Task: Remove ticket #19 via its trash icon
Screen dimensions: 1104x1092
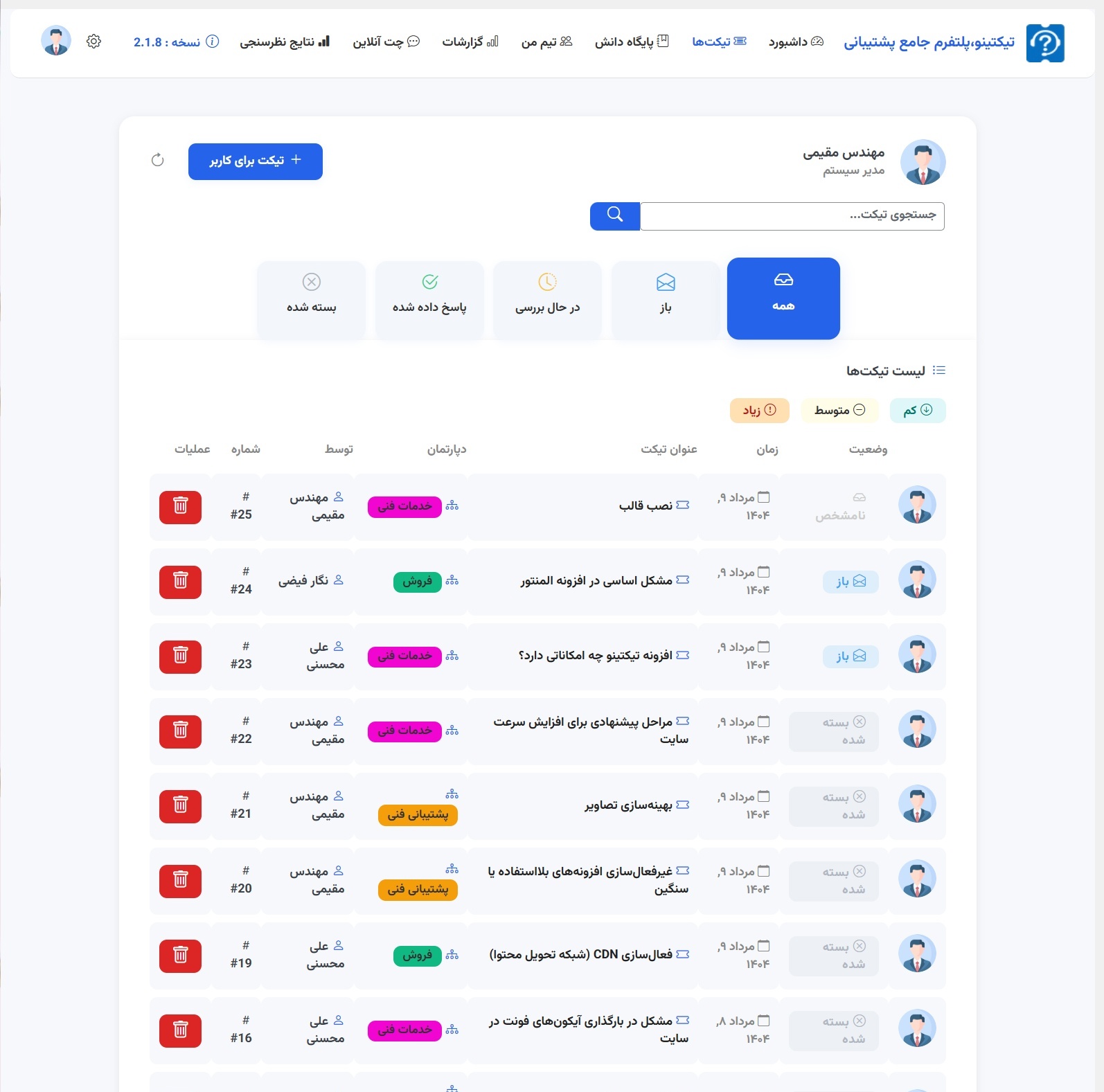Action: [180, 956]
